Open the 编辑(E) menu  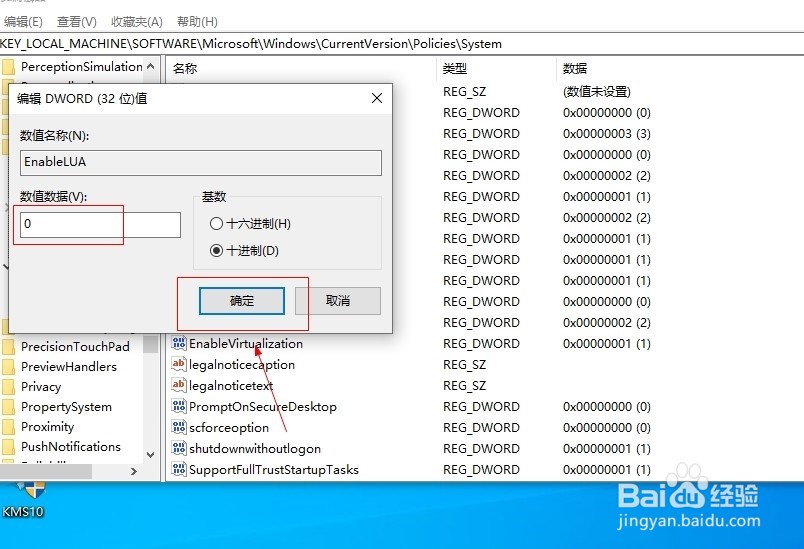23,22
